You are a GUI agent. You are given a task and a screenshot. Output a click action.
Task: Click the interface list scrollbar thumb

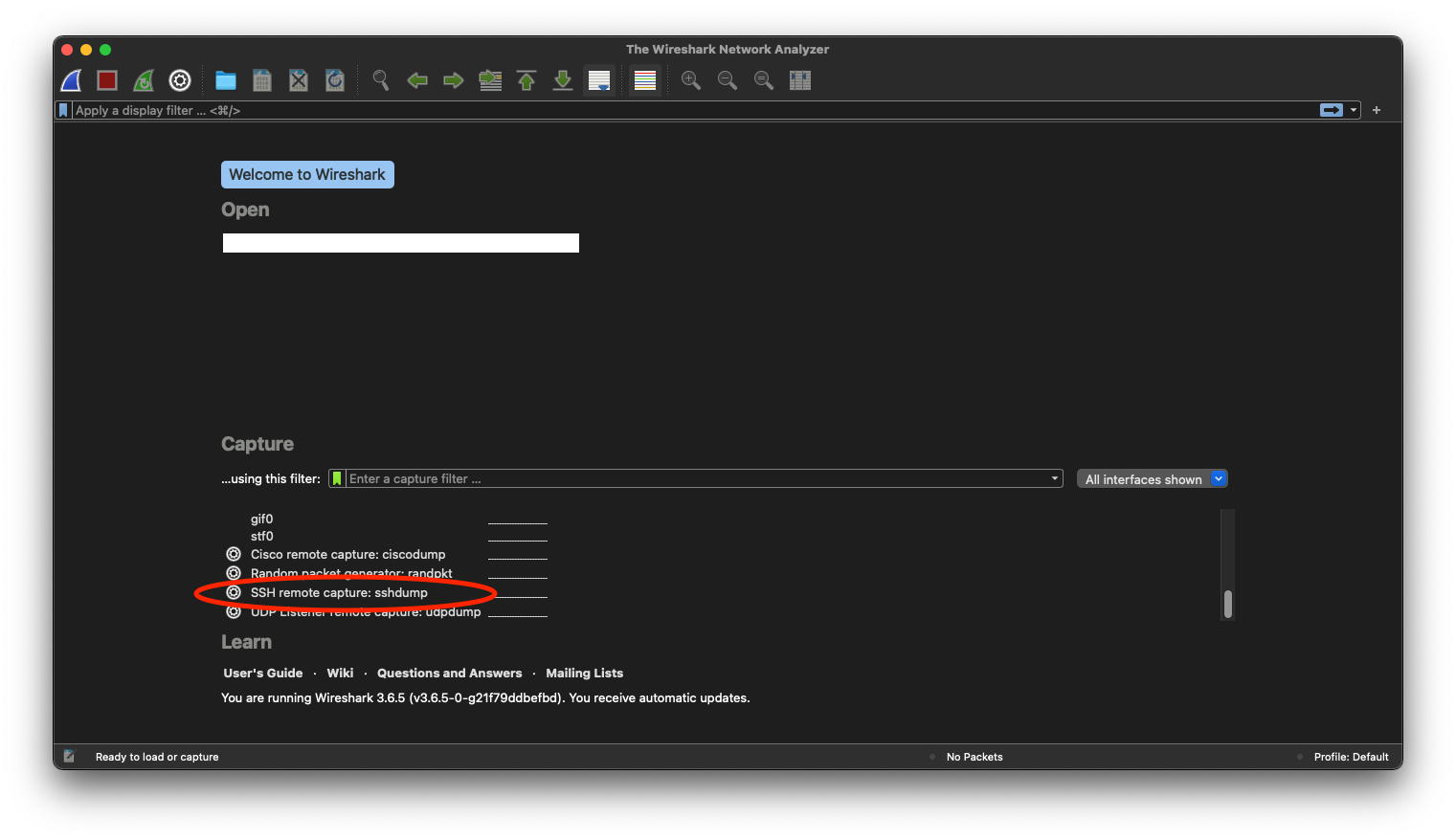coord(1227,604)
